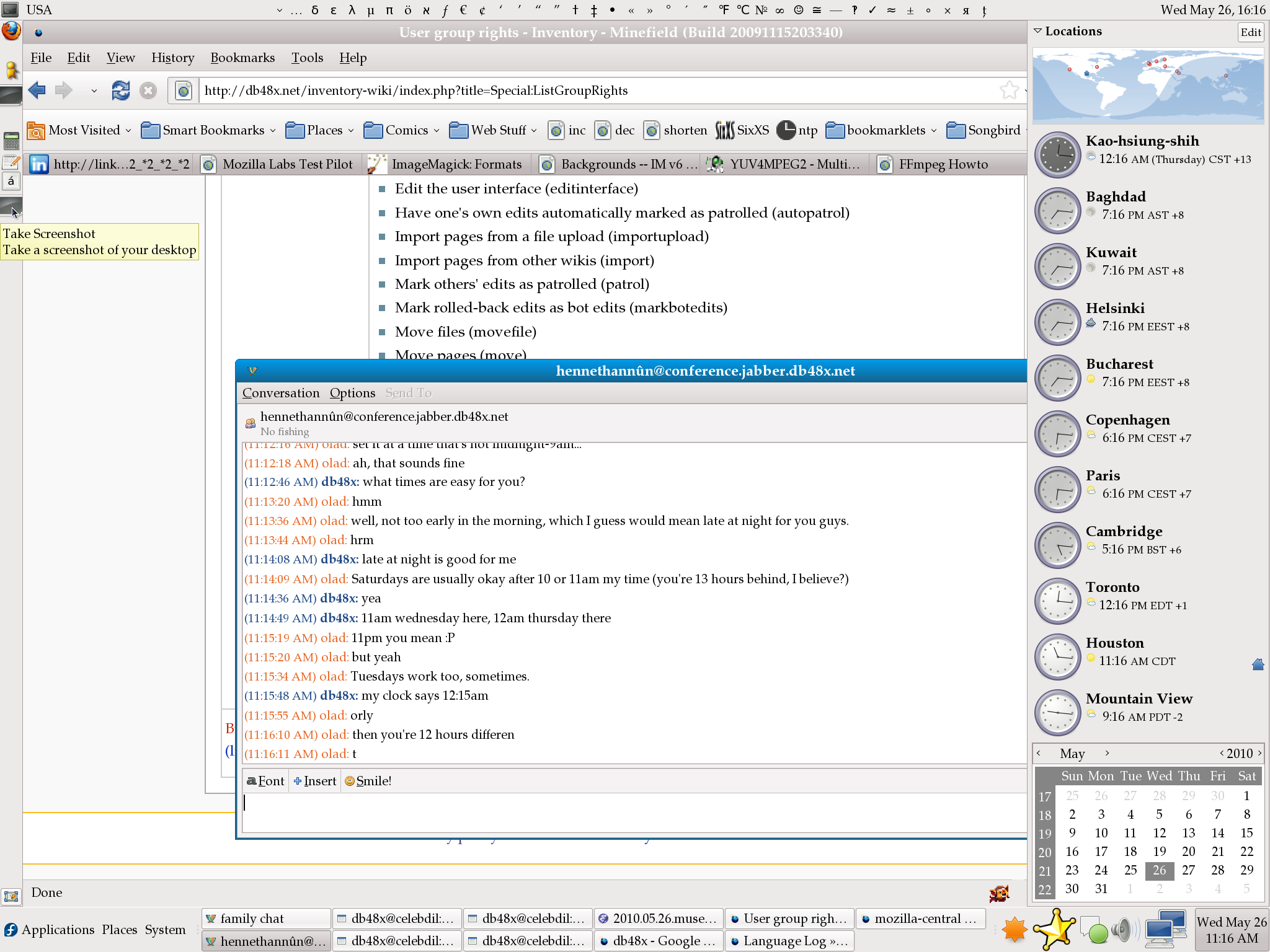Open the notes applet icon in left panel
1270x952 pixels.
[x=11, y=162]
